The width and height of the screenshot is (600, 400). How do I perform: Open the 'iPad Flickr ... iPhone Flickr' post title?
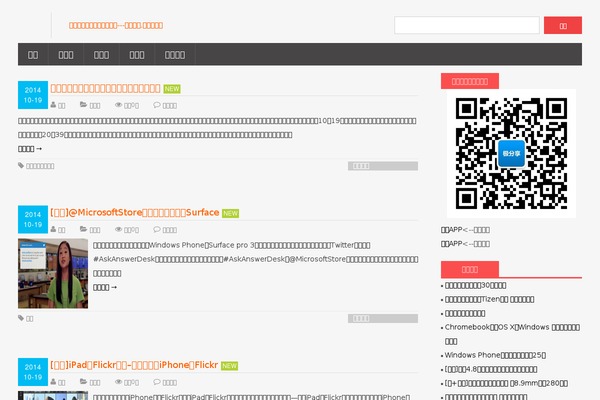point(134,365)
